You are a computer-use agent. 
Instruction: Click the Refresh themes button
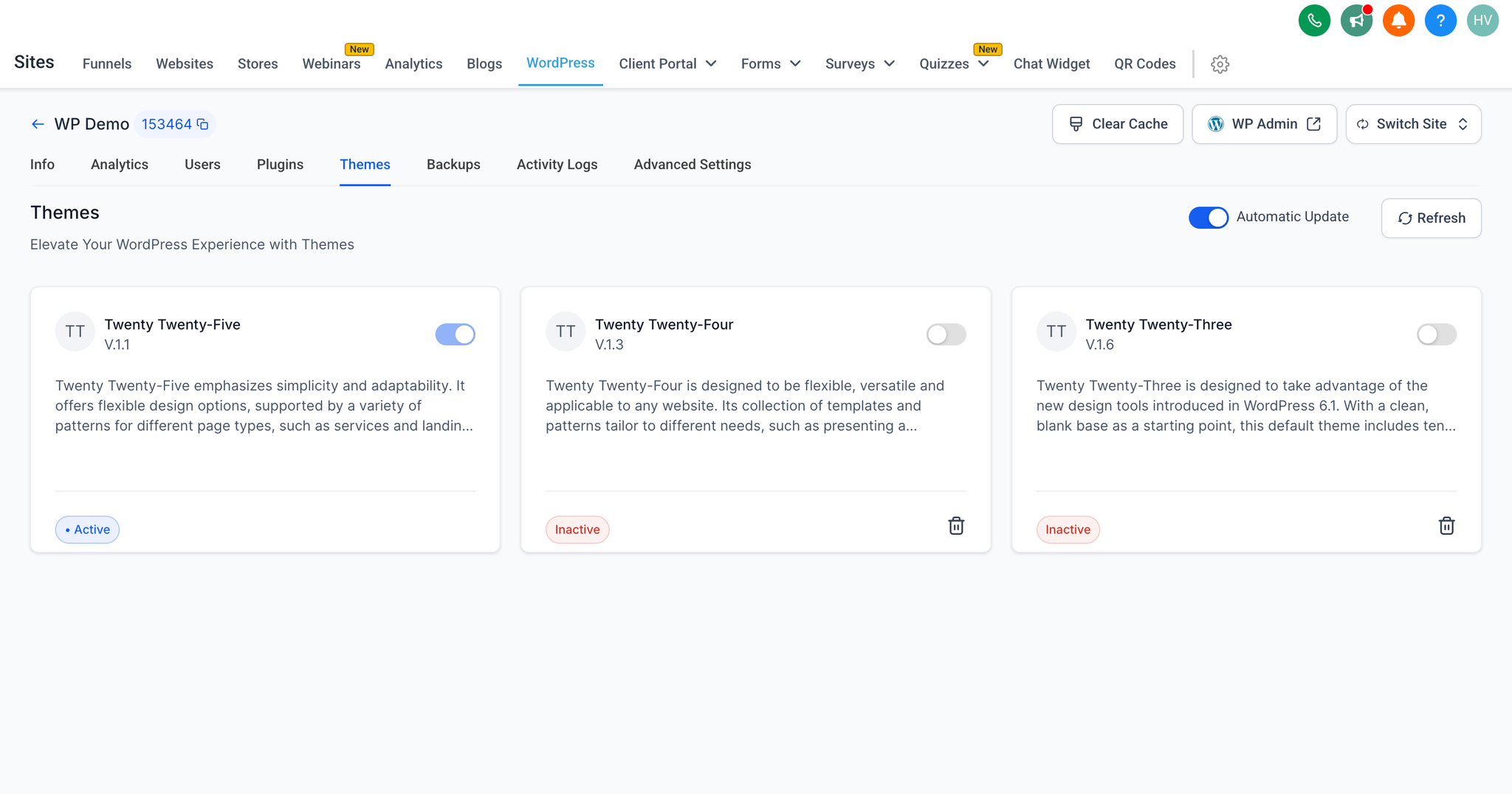1431,218
